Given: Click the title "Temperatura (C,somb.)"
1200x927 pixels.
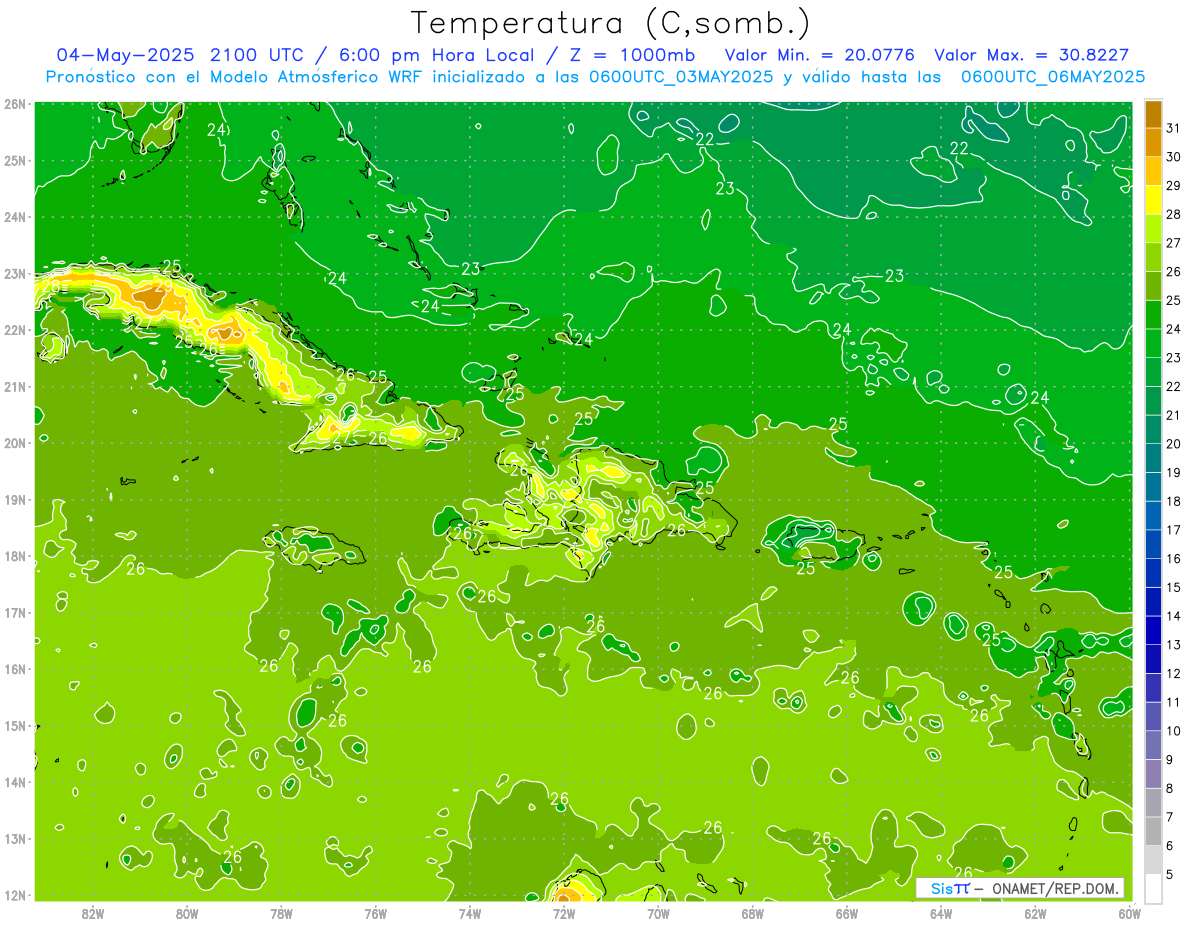Looking at the screenshot, I should 611,24.
